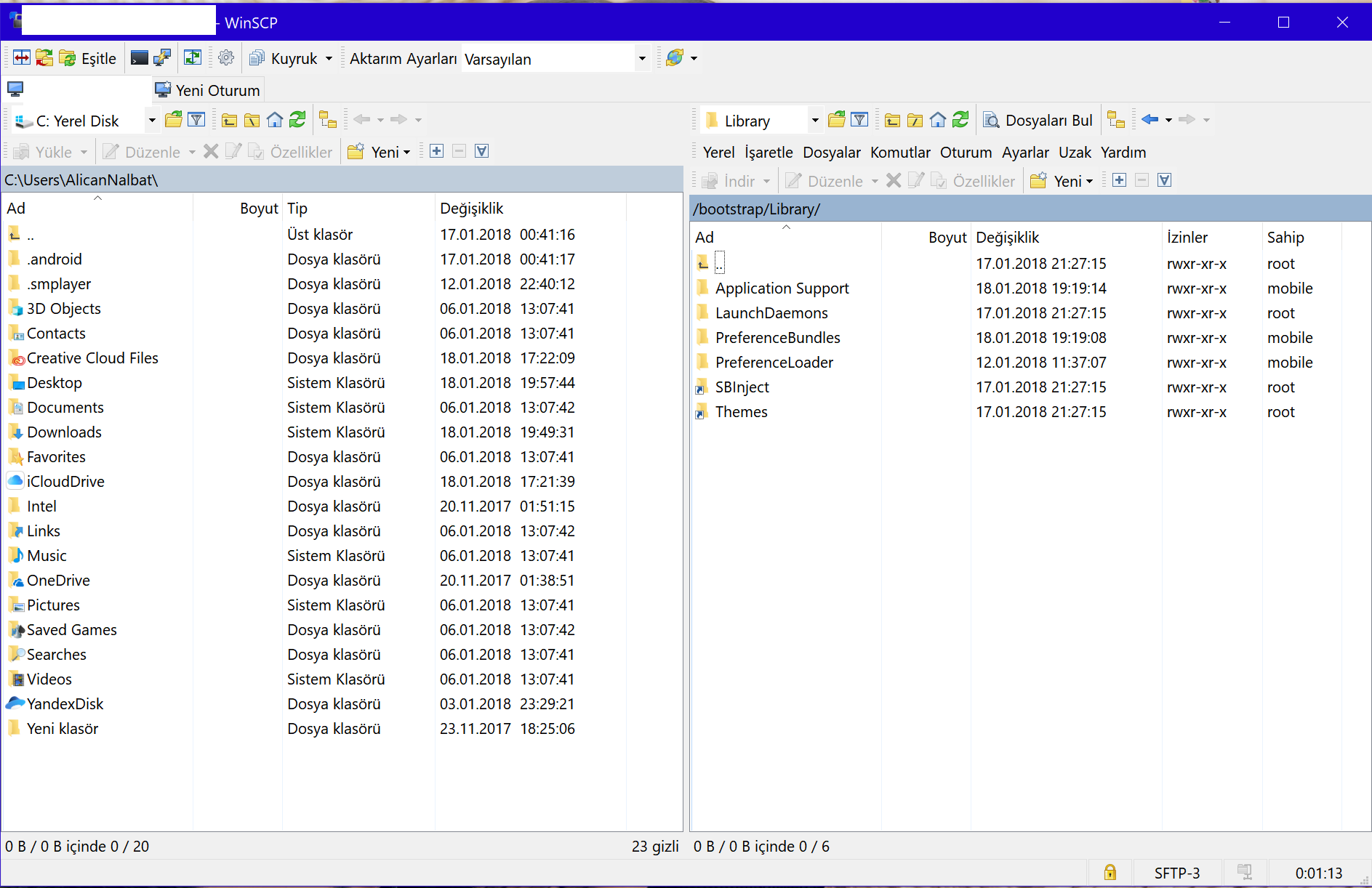Select the SBInject remote link
This screenshot has width=1372, height=888.
click(742, 387)
